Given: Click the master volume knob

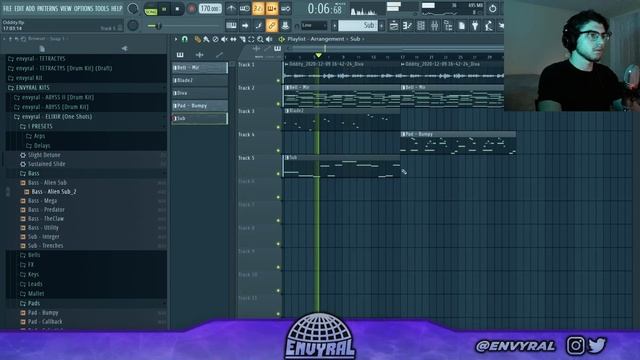Looking at the screenshot, I should [133, 8].
